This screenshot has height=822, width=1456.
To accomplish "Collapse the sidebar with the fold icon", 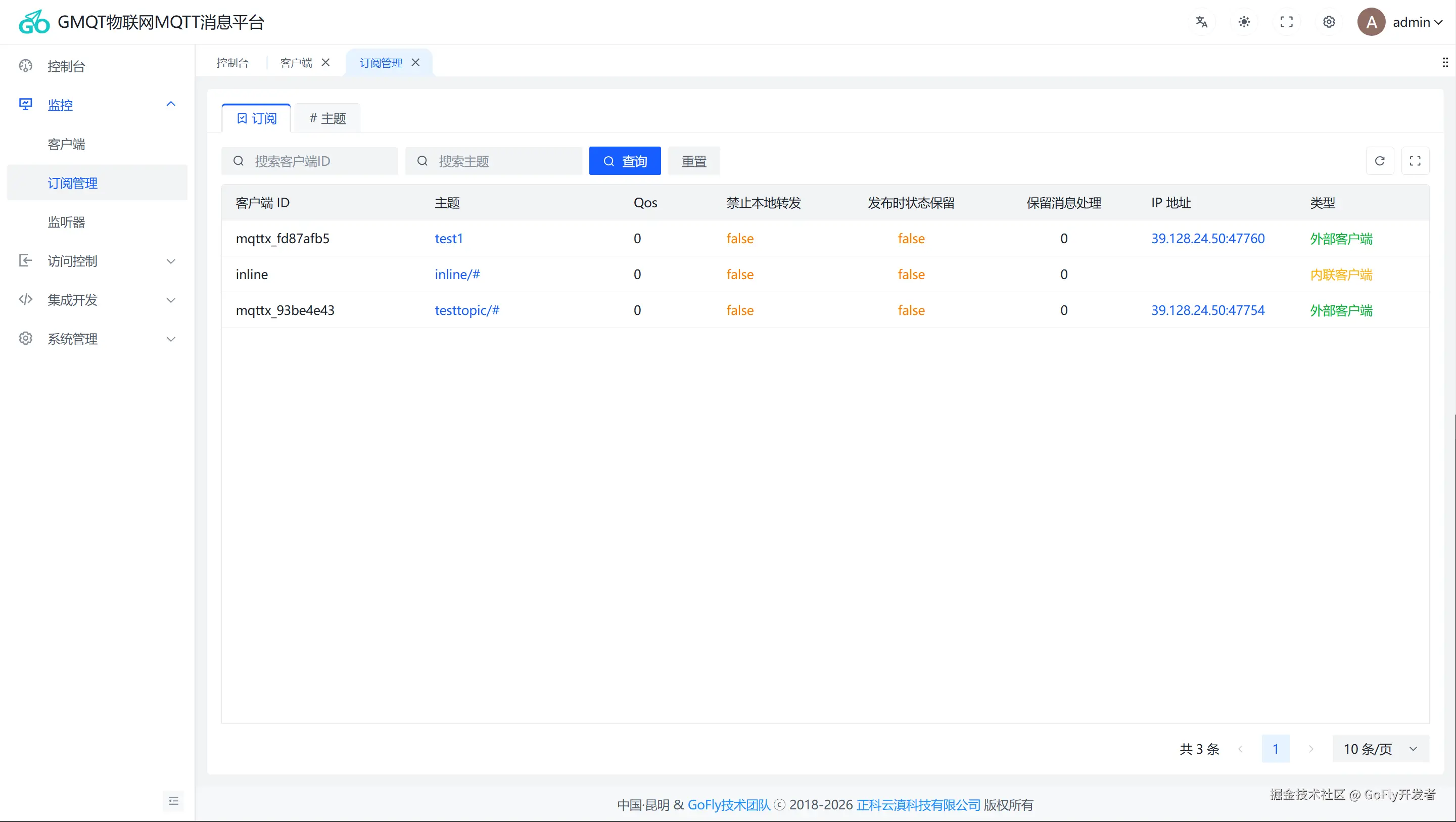I will [173, 801].
